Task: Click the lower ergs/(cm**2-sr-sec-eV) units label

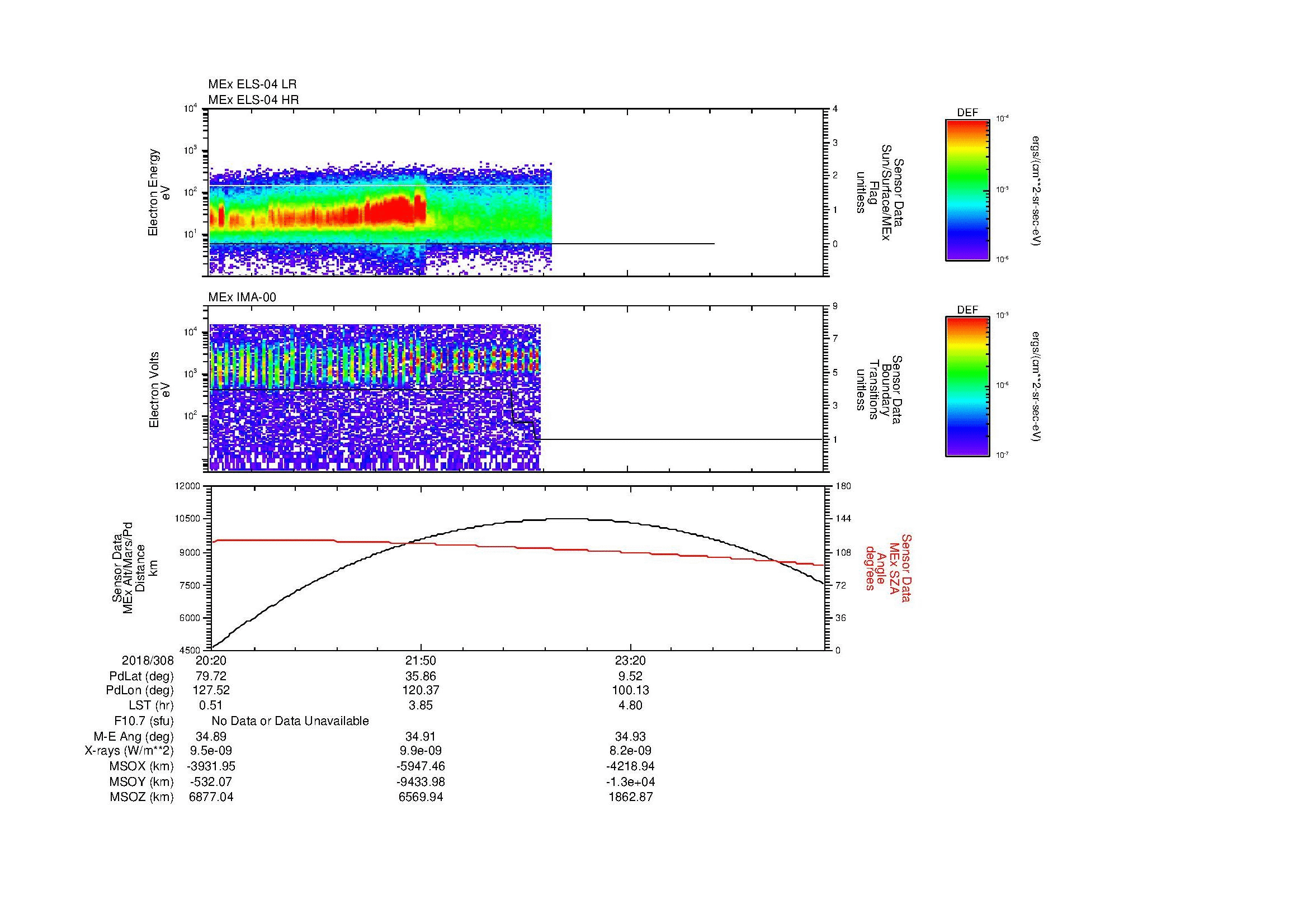Action: tap(1036, 387)
